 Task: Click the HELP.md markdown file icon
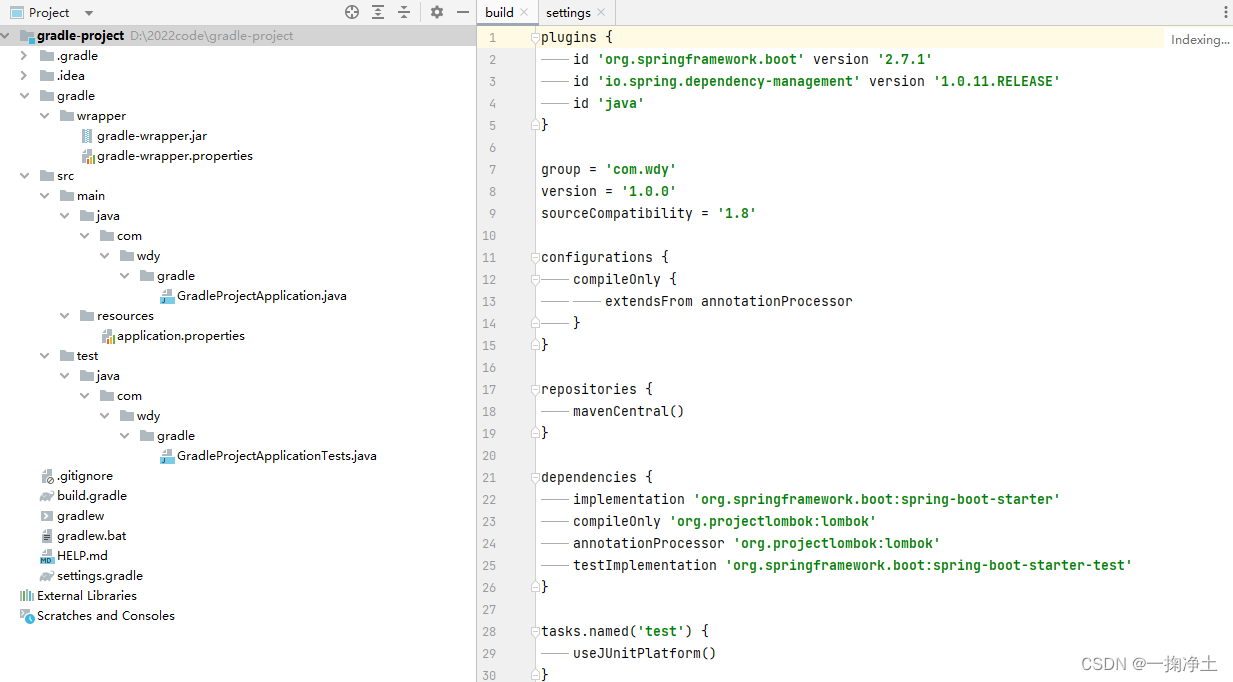click(x=47, y=556)
